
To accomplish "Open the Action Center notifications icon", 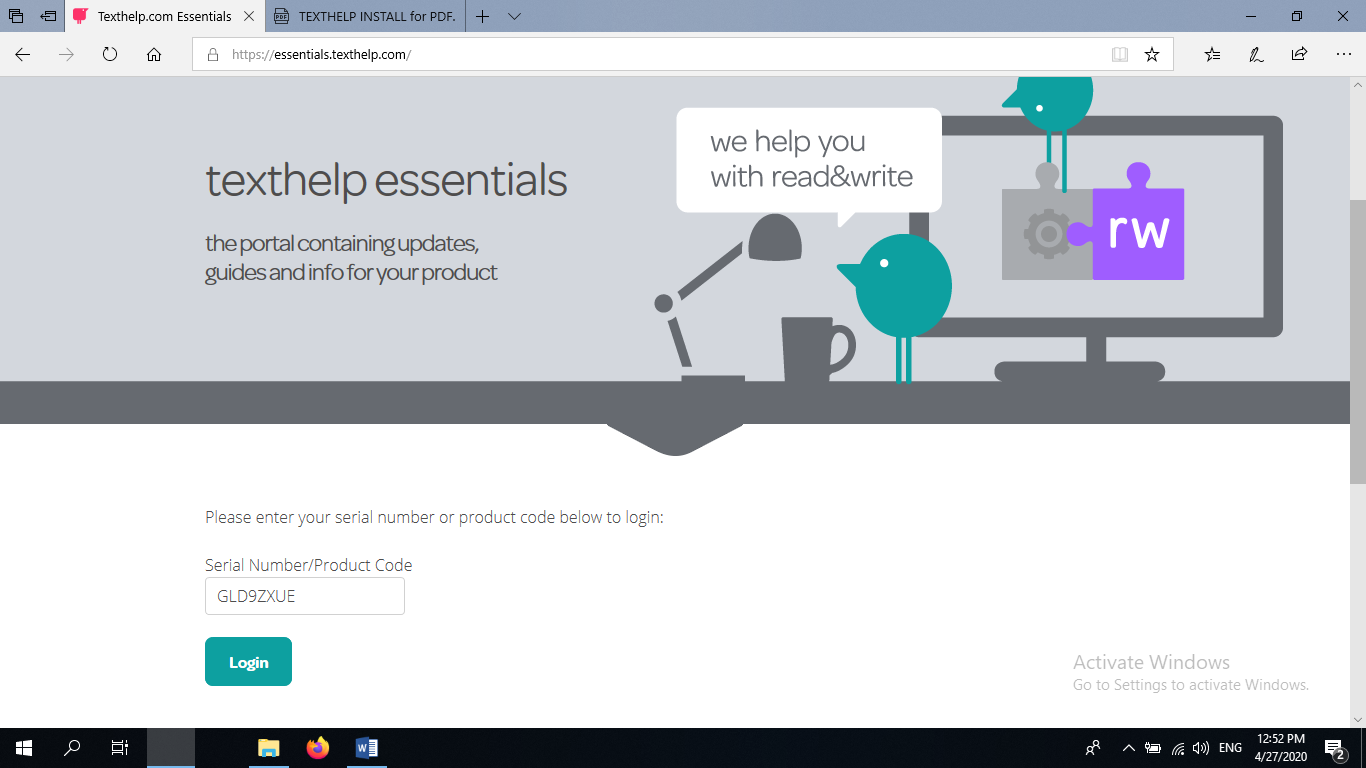I will (x=1334, y=748).
